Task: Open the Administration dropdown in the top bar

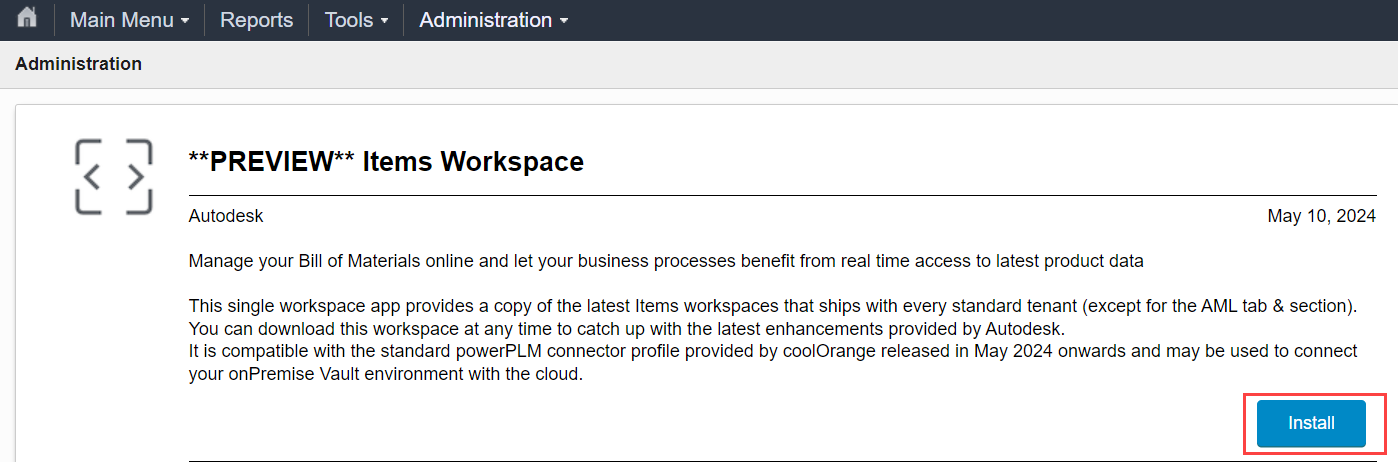Action: click(493, 20)
